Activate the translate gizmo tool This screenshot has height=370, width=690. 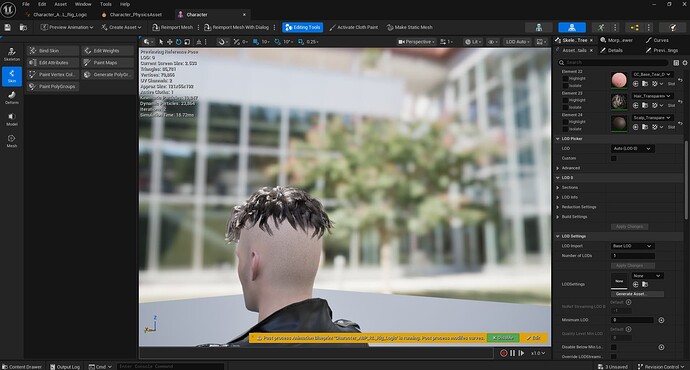click(x=169, y=42)
